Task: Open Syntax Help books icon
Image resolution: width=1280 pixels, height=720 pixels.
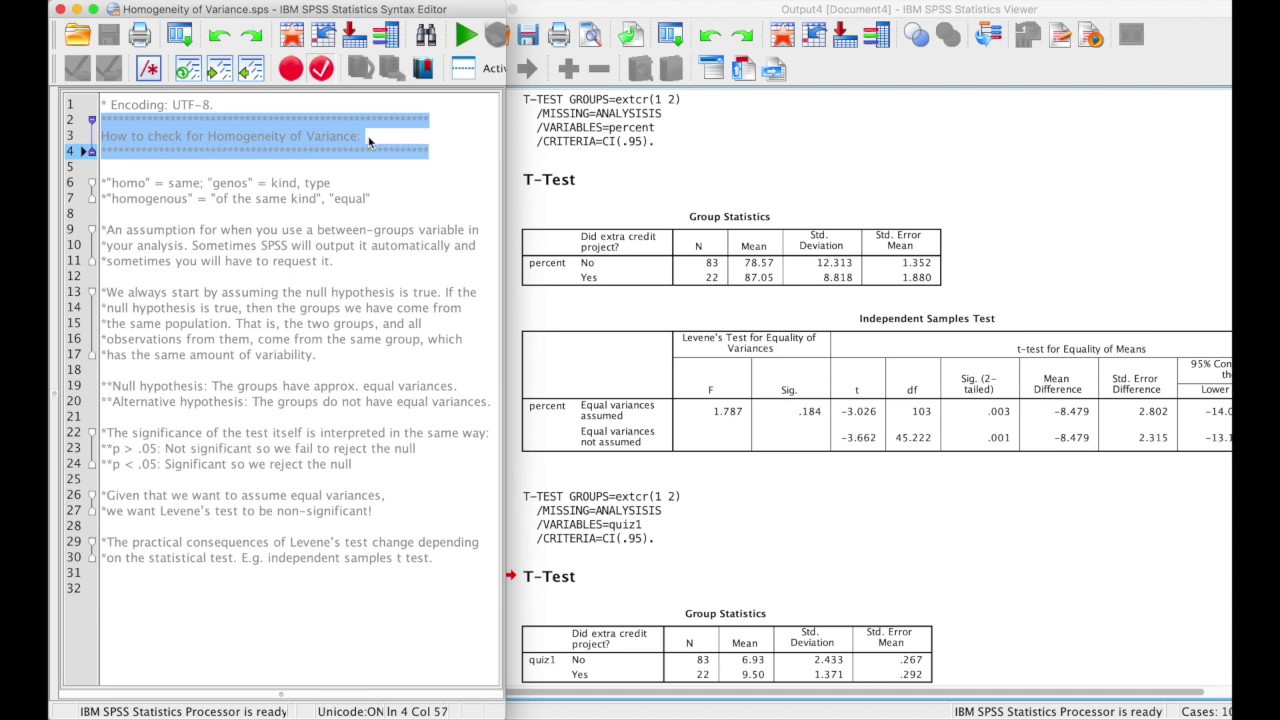Action: (x=423, y=69)
